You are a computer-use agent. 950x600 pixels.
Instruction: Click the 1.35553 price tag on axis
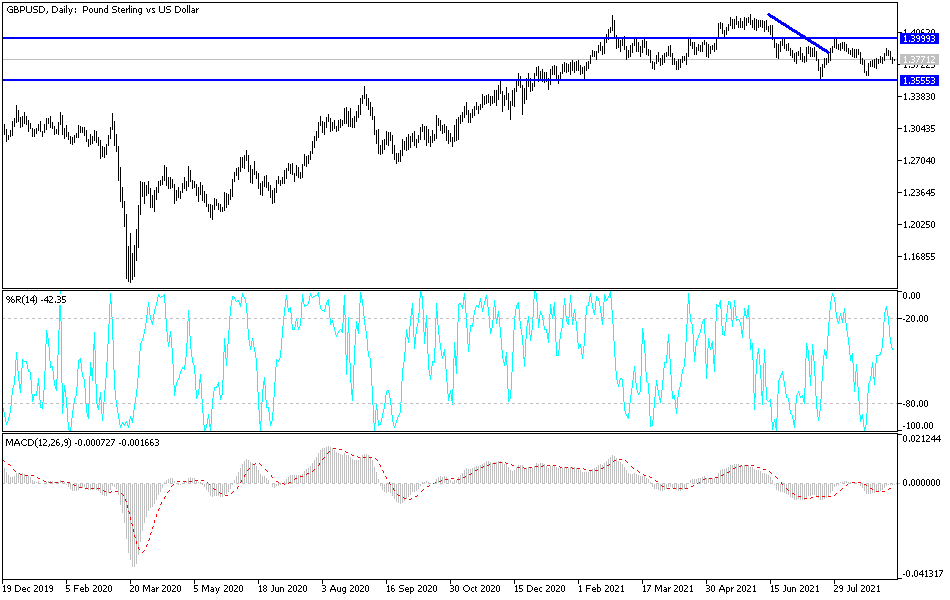click(920, 80)
